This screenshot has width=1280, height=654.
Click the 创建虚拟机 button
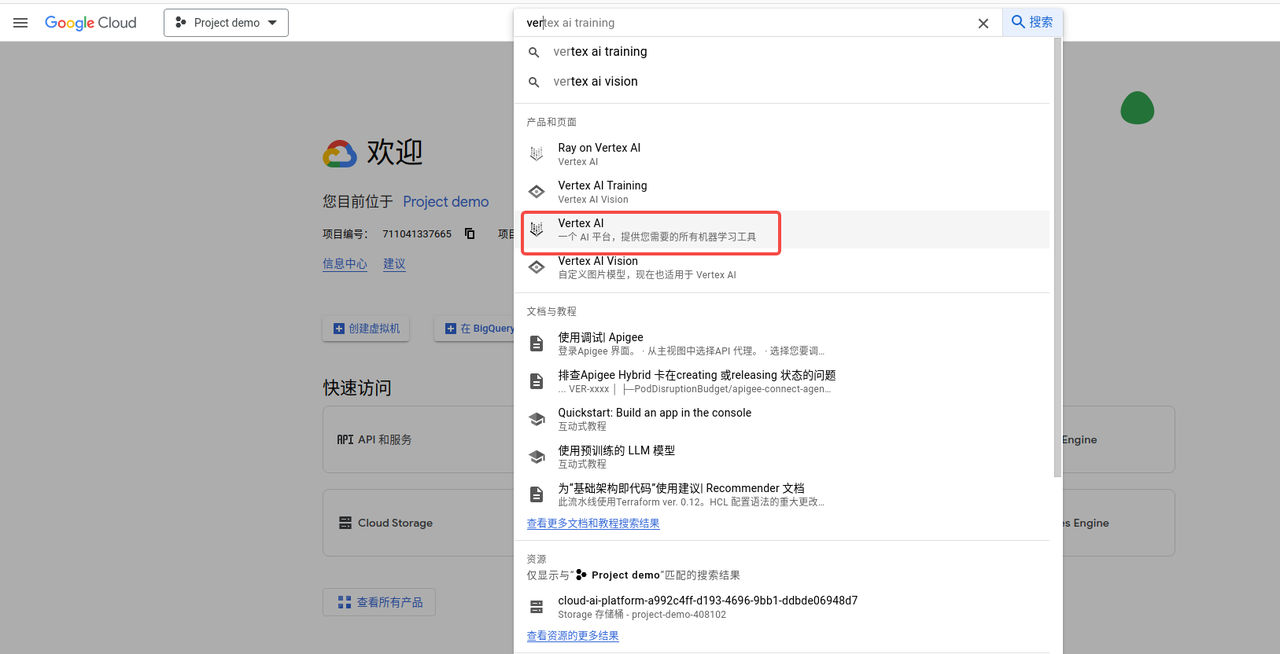coord(366,328)
